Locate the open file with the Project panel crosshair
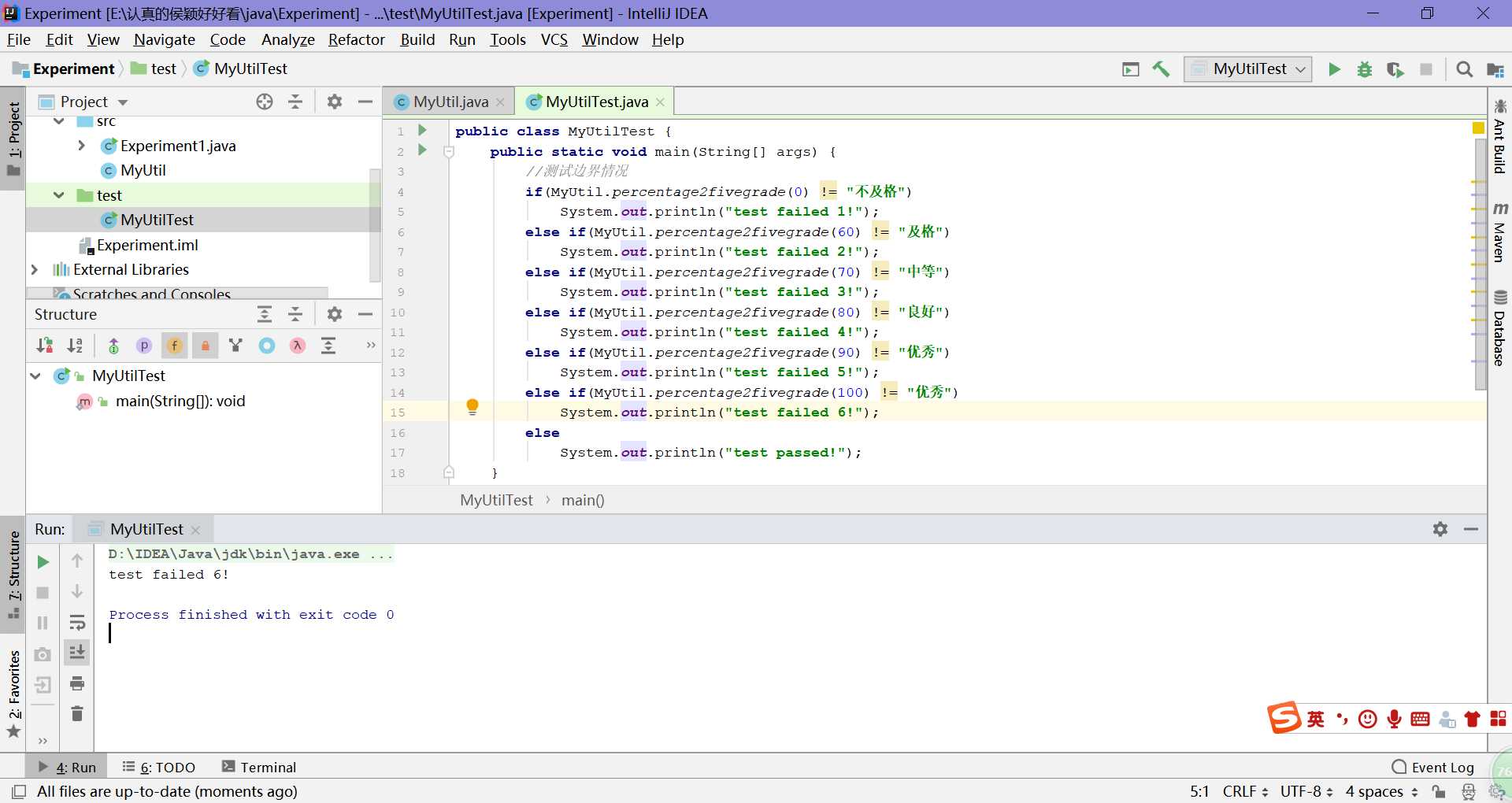 (265, 102)
